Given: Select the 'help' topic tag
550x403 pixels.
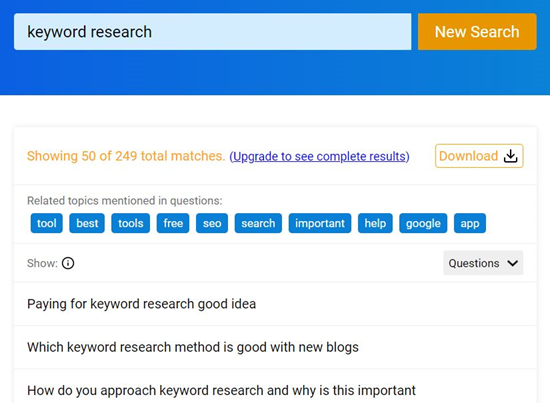Looking at the screenshot, I should click(375, 223).
